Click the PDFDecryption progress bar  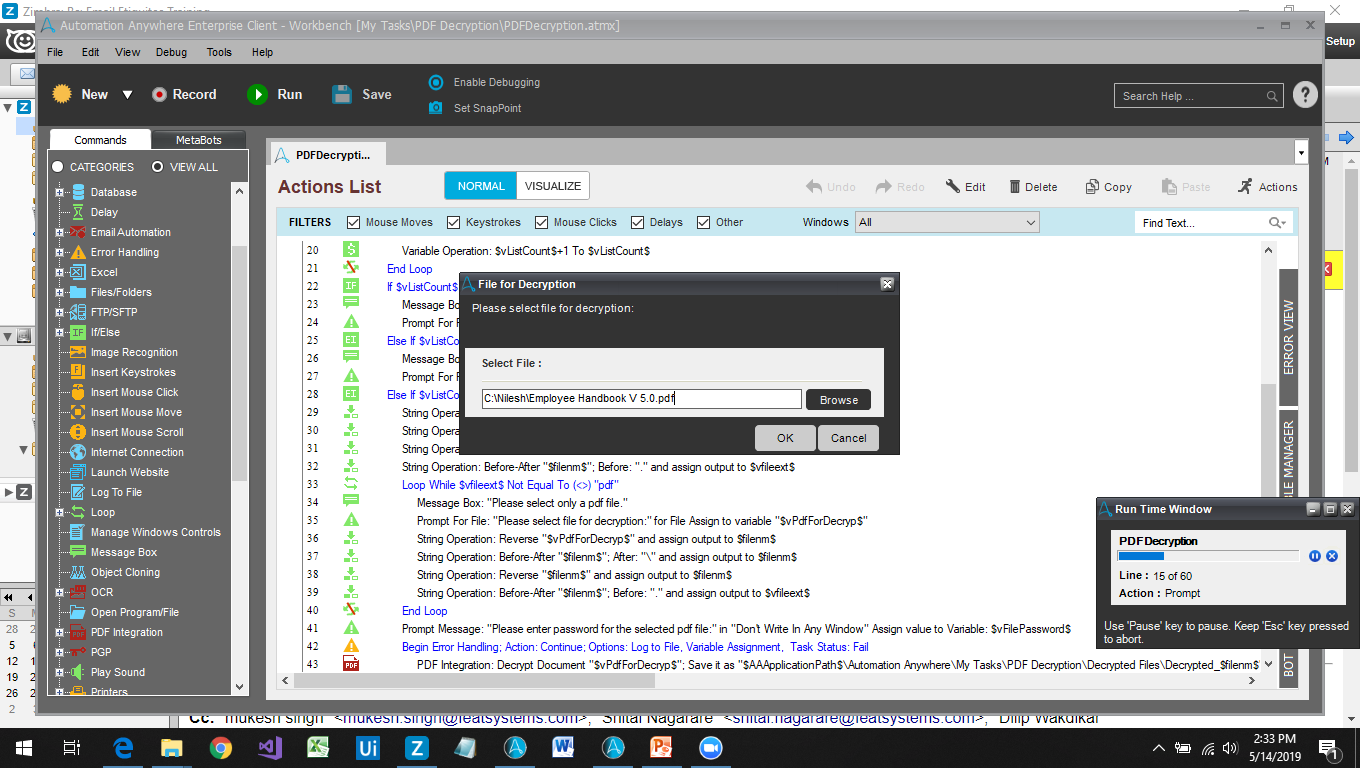(x=1208, y=556)
